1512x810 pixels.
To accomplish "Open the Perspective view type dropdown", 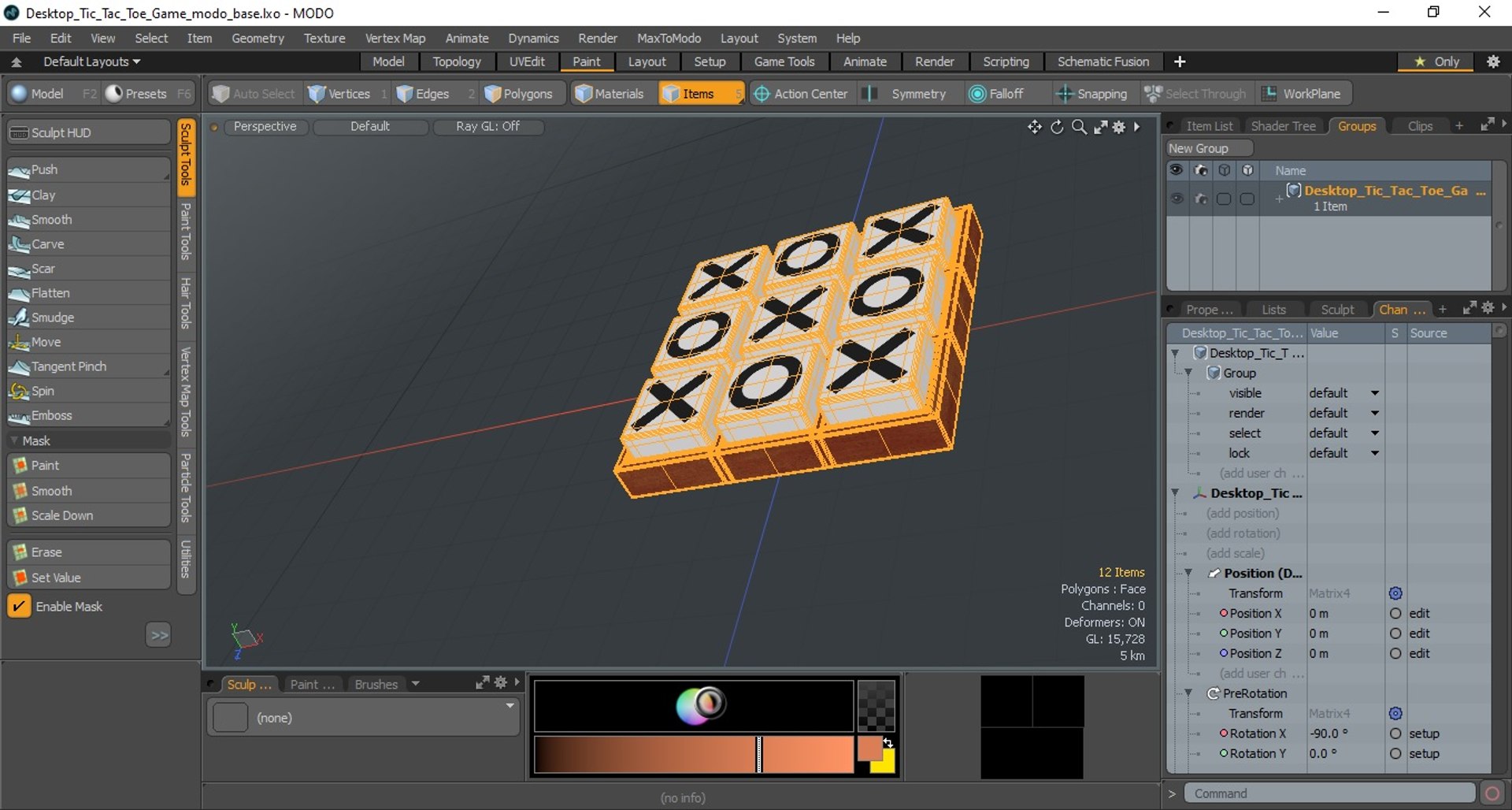I will pyautogui.click(x=265, y=126).
